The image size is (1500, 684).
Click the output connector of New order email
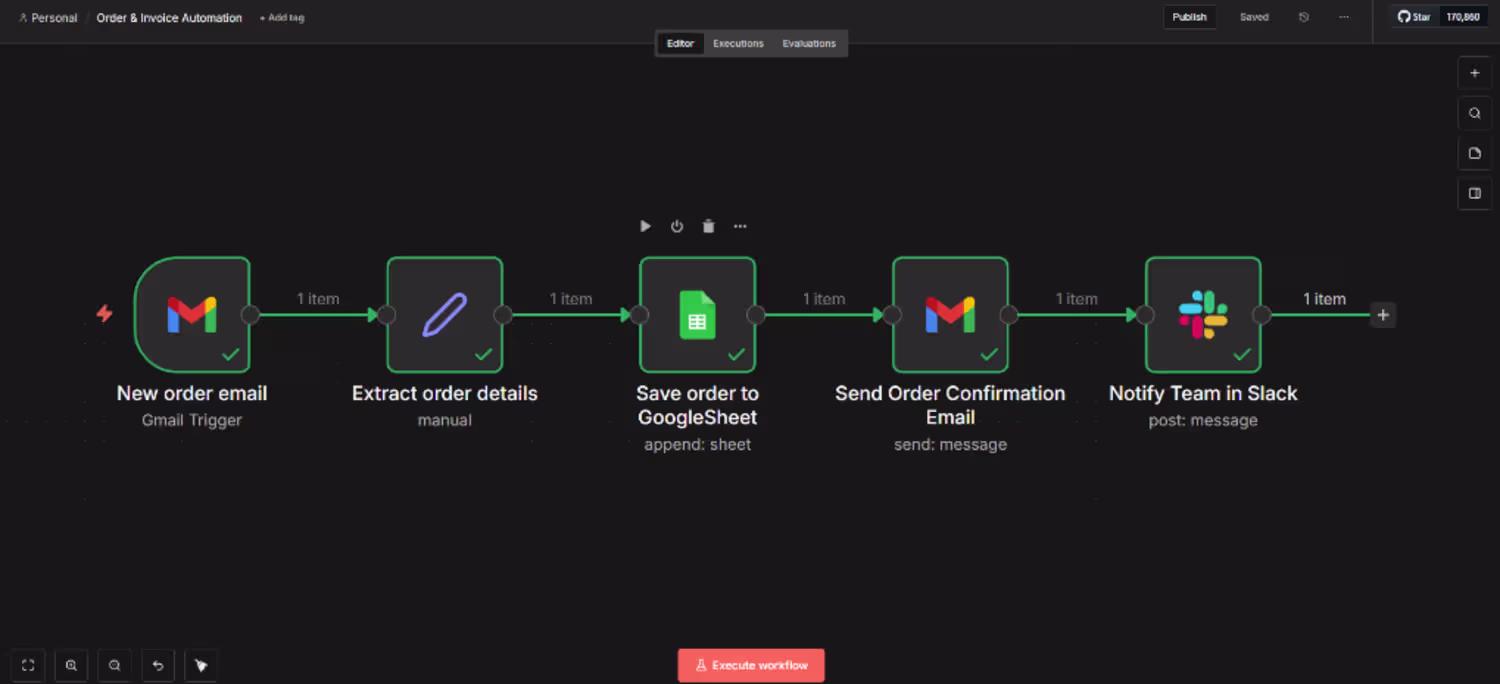click(251, 315)
